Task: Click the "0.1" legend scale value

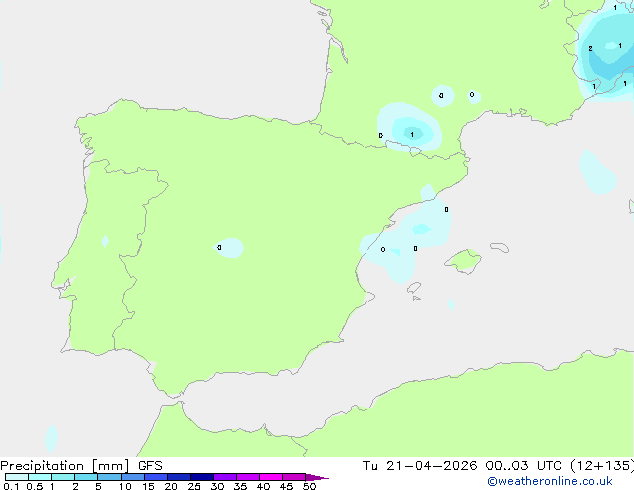Action: (11, 486)
